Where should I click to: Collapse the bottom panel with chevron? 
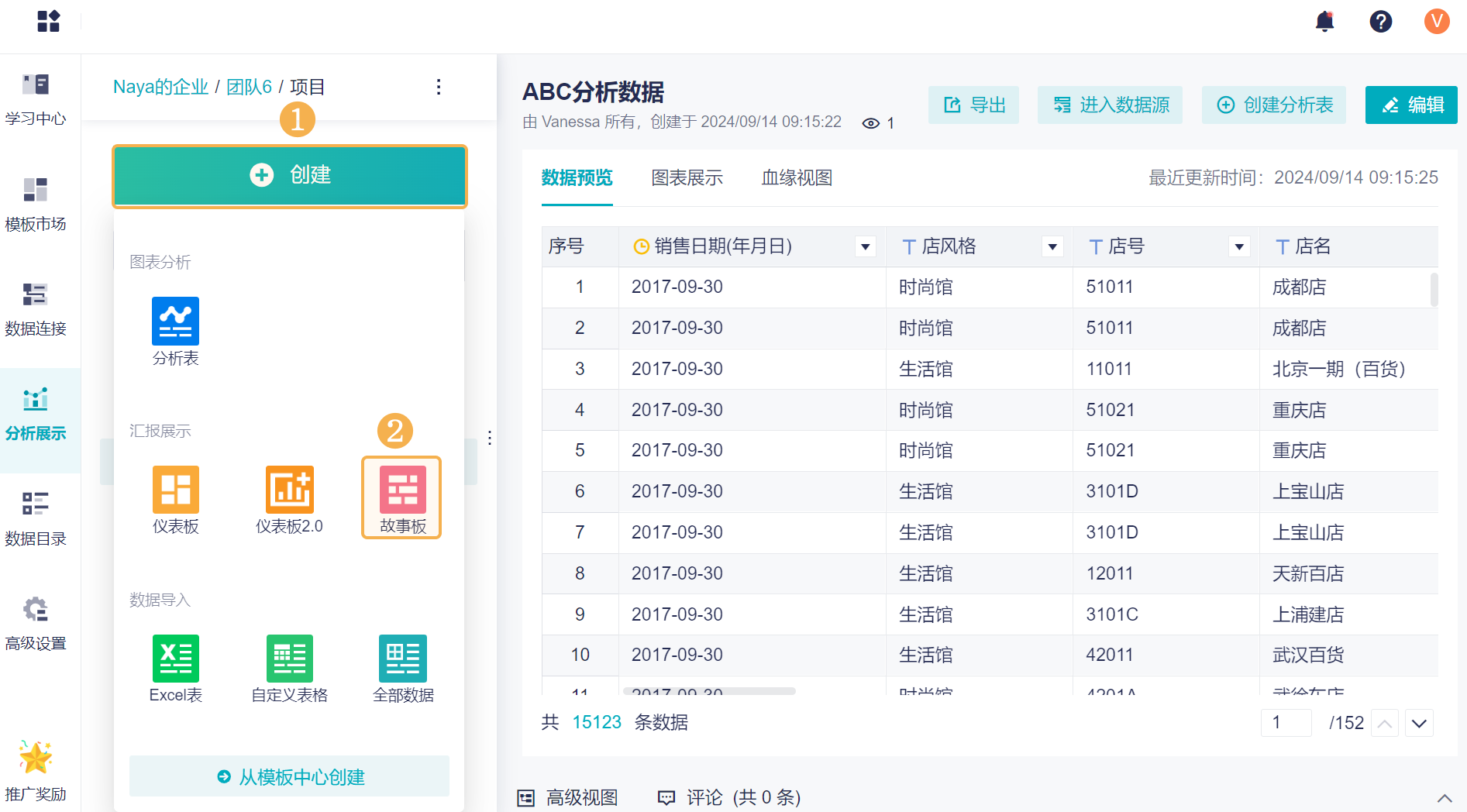pyautogui.click(x=1445, y=798)
